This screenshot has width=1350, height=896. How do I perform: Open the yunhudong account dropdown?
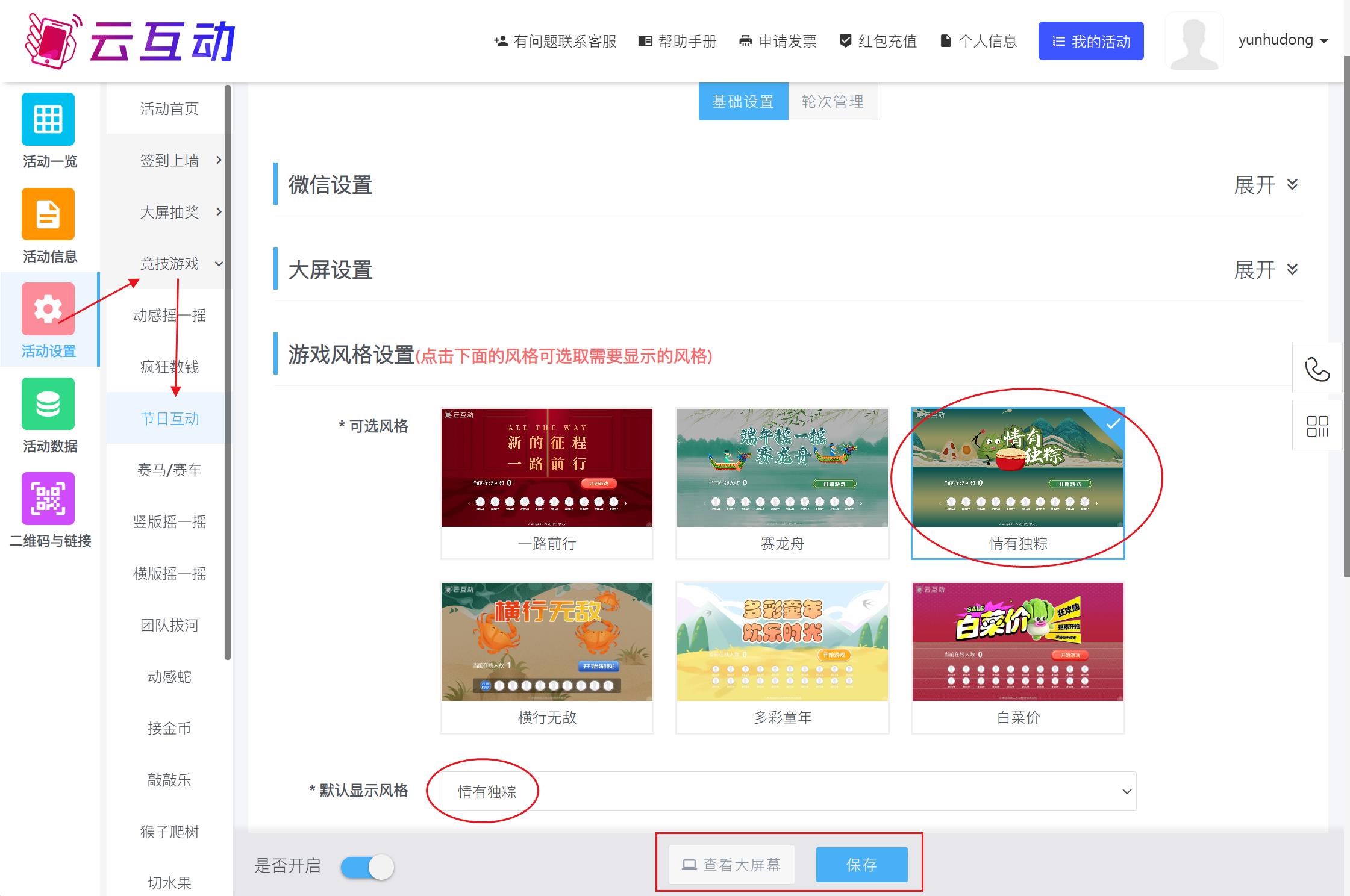point(1283,40)
